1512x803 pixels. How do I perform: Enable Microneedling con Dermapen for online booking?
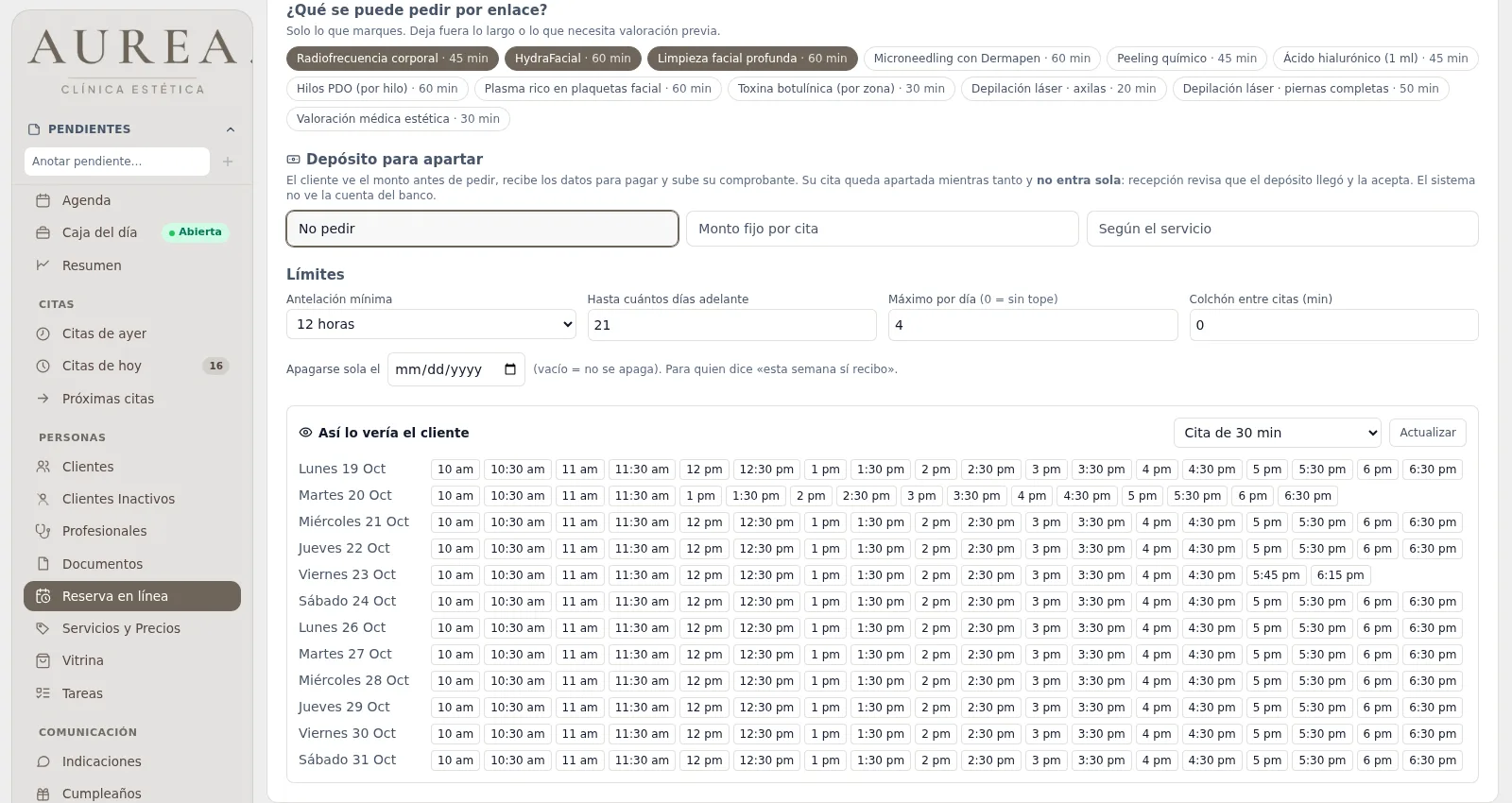(x=982, y=59)
